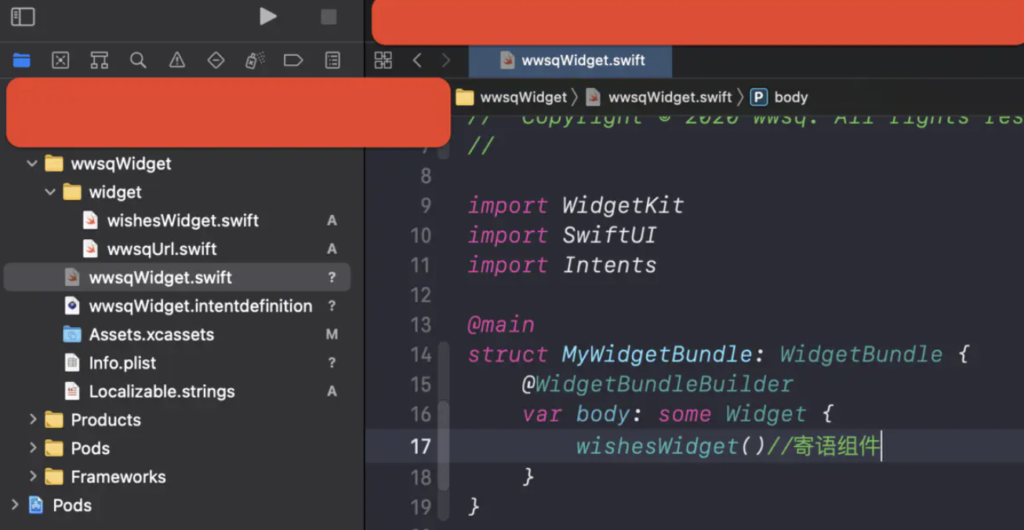Click 'wishesWidget()' call in code
This screenshot has width=1024, height=530.
point(671,446)
